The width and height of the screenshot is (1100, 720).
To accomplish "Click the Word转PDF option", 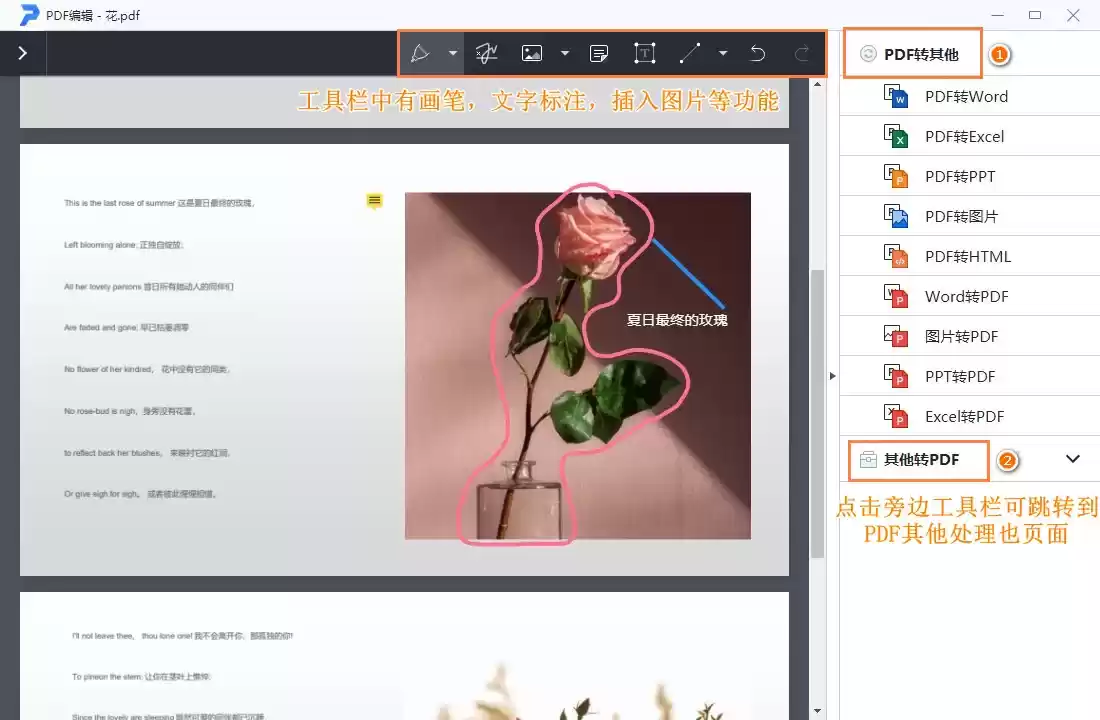I will point(966,297).
